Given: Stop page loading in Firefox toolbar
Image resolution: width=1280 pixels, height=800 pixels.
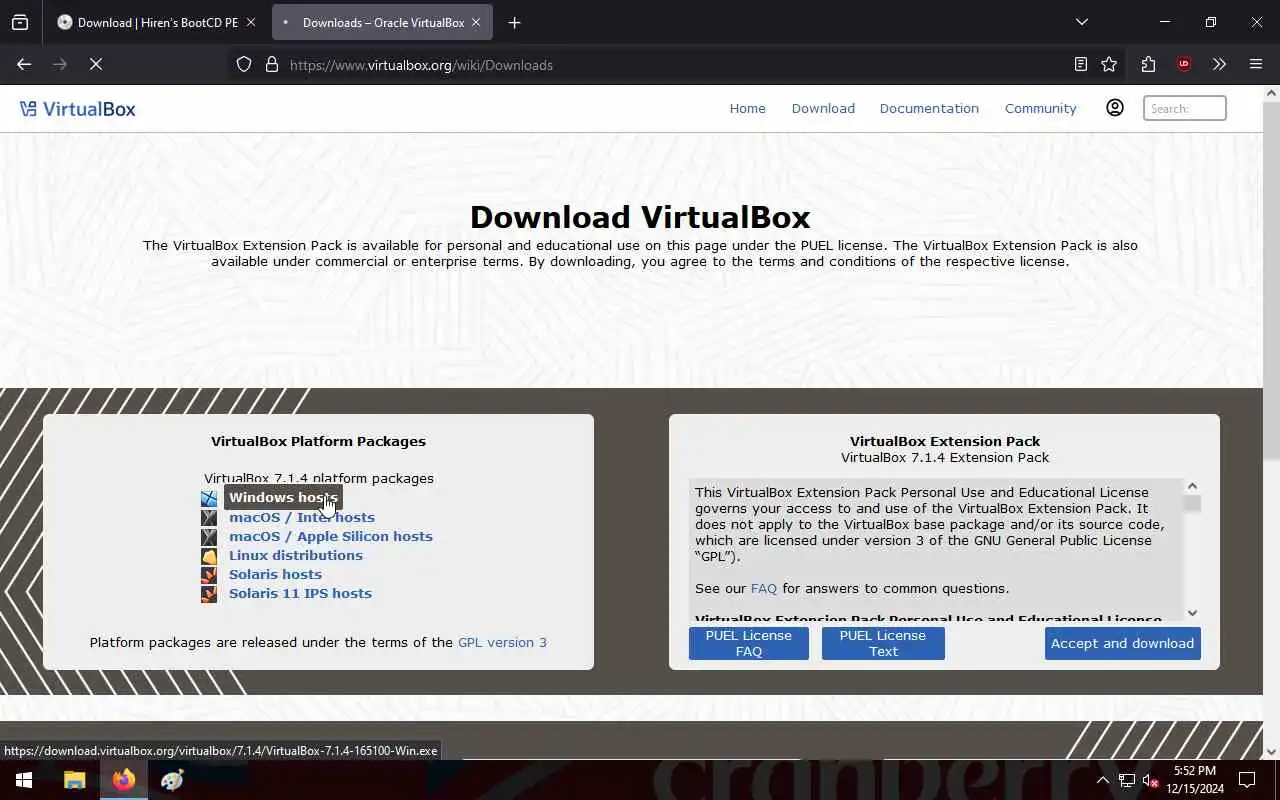Looking at the screenshot, I should click(x=96, y=64).
